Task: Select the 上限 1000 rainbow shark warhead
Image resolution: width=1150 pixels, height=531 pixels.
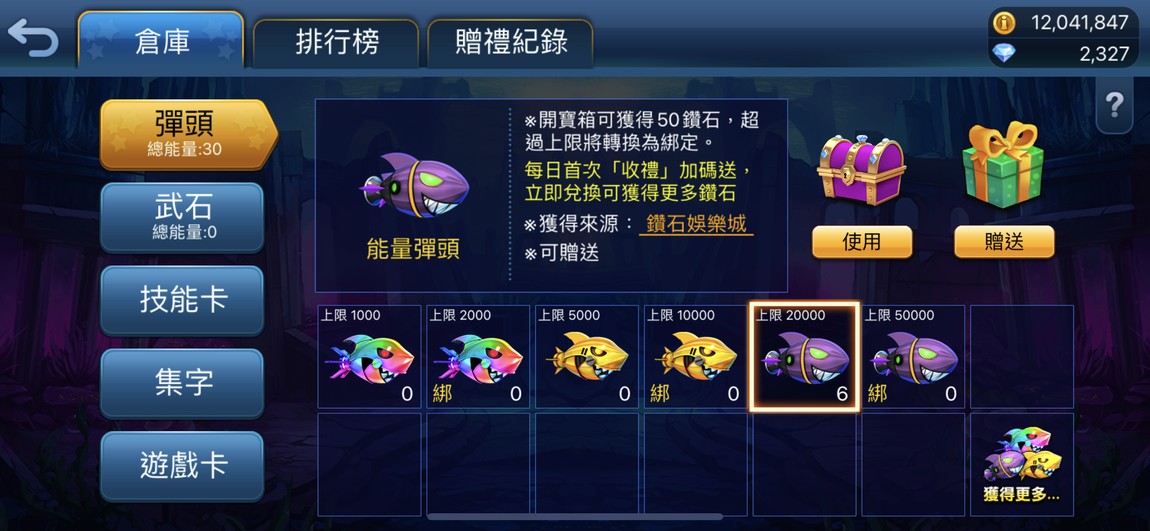Action: click(x=369, y=356)
